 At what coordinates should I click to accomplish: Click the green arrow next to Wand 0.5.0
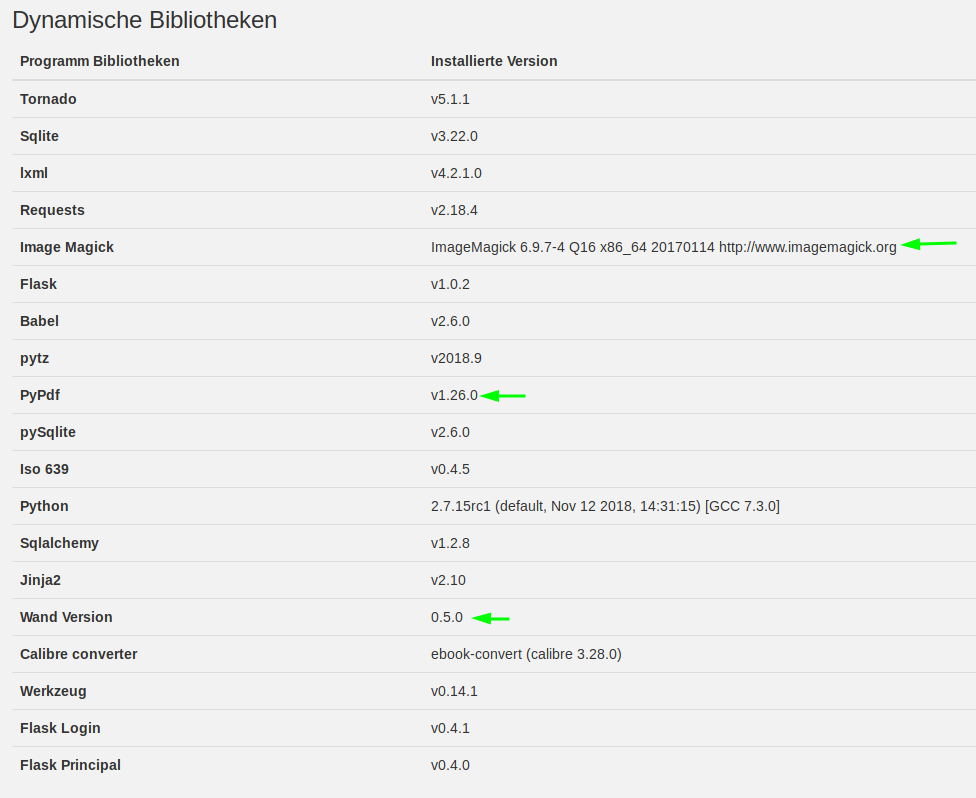tap(490, 618)
